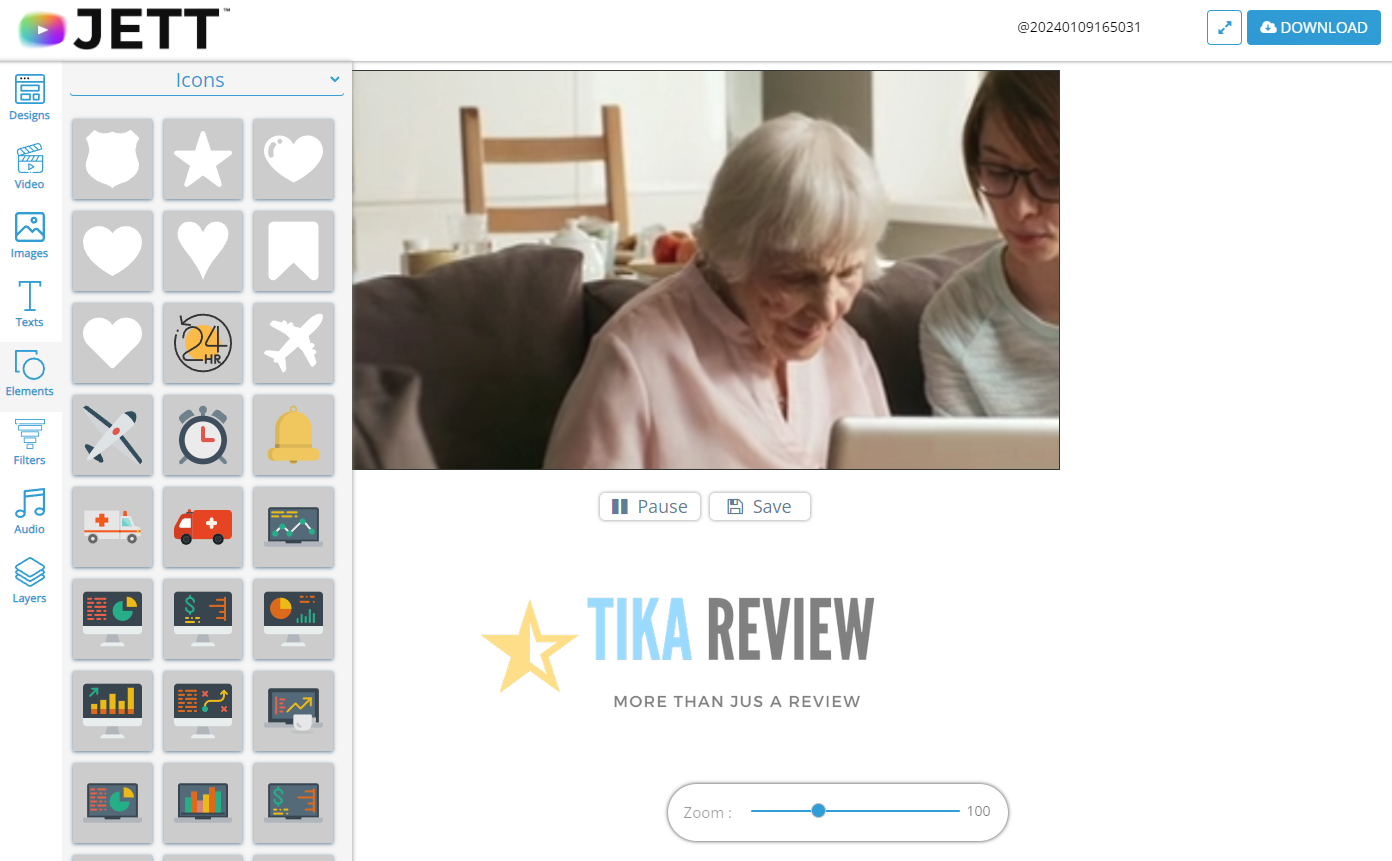
Task: Select the 24HR delivery icon
Action: coord(202,343)
